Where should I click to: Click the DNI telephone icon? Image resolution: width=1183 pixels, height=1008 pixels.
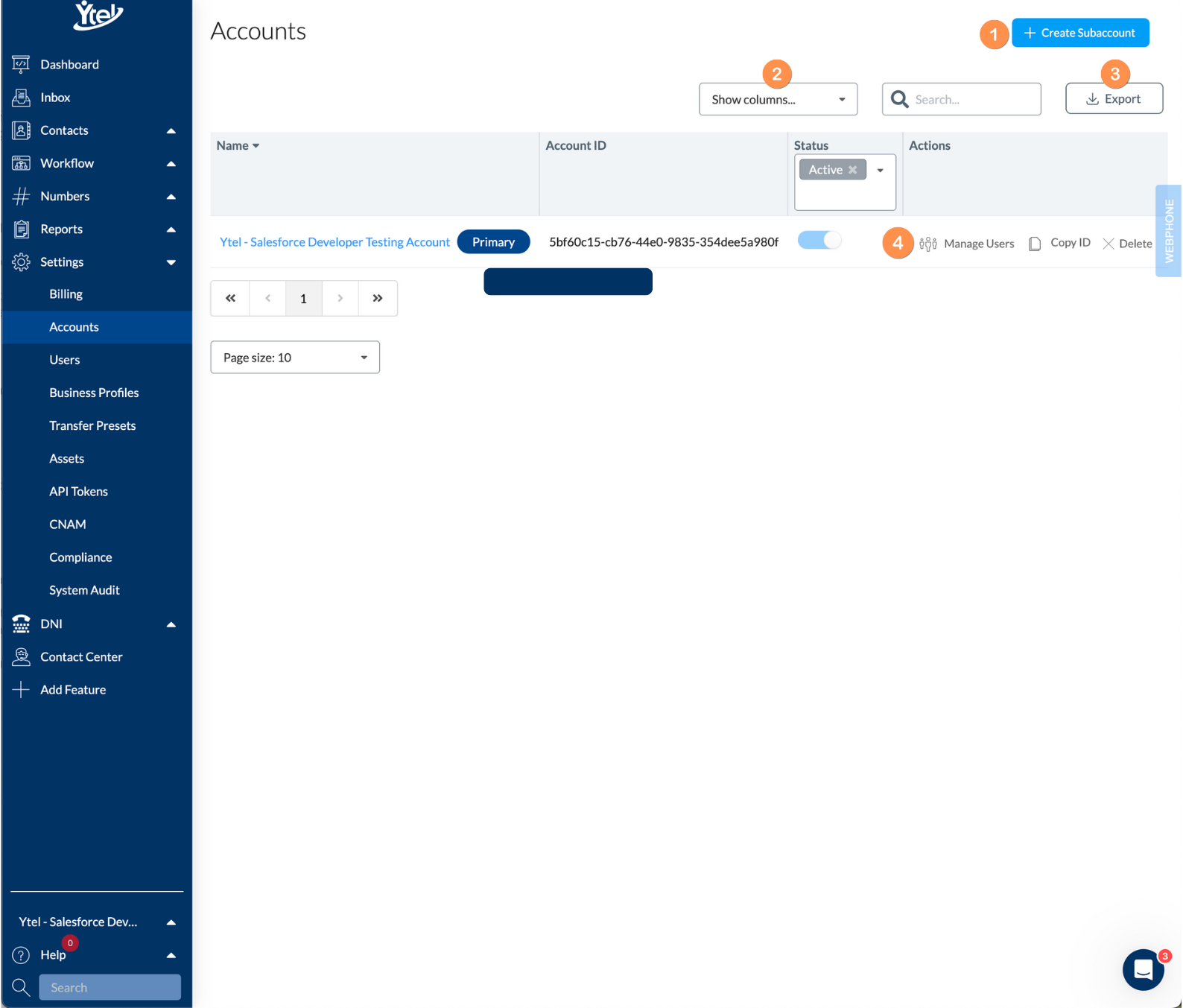(21, 624)
